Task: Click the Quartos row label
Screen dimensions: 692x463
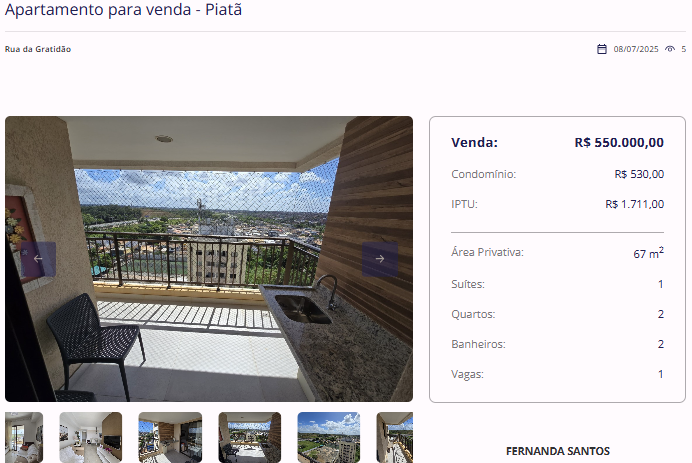Action: (473, 314)
